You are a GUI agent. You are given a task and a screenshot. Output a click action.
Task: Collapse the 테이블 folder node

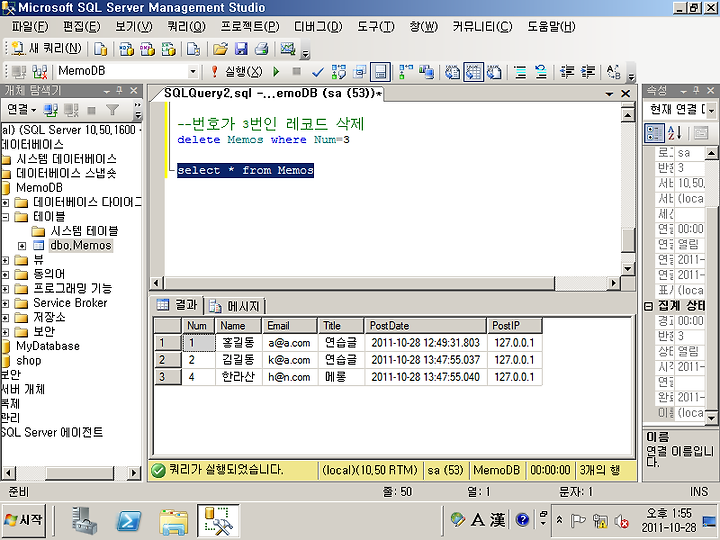click(x=5, y=217)
